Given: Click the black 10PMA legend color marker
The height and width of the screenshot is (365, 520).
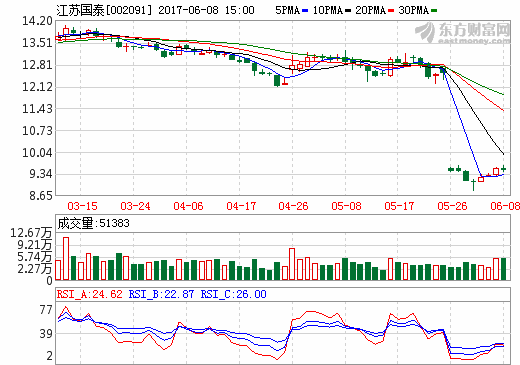Looking at the screenshot, I should click(x=348, y=11).
